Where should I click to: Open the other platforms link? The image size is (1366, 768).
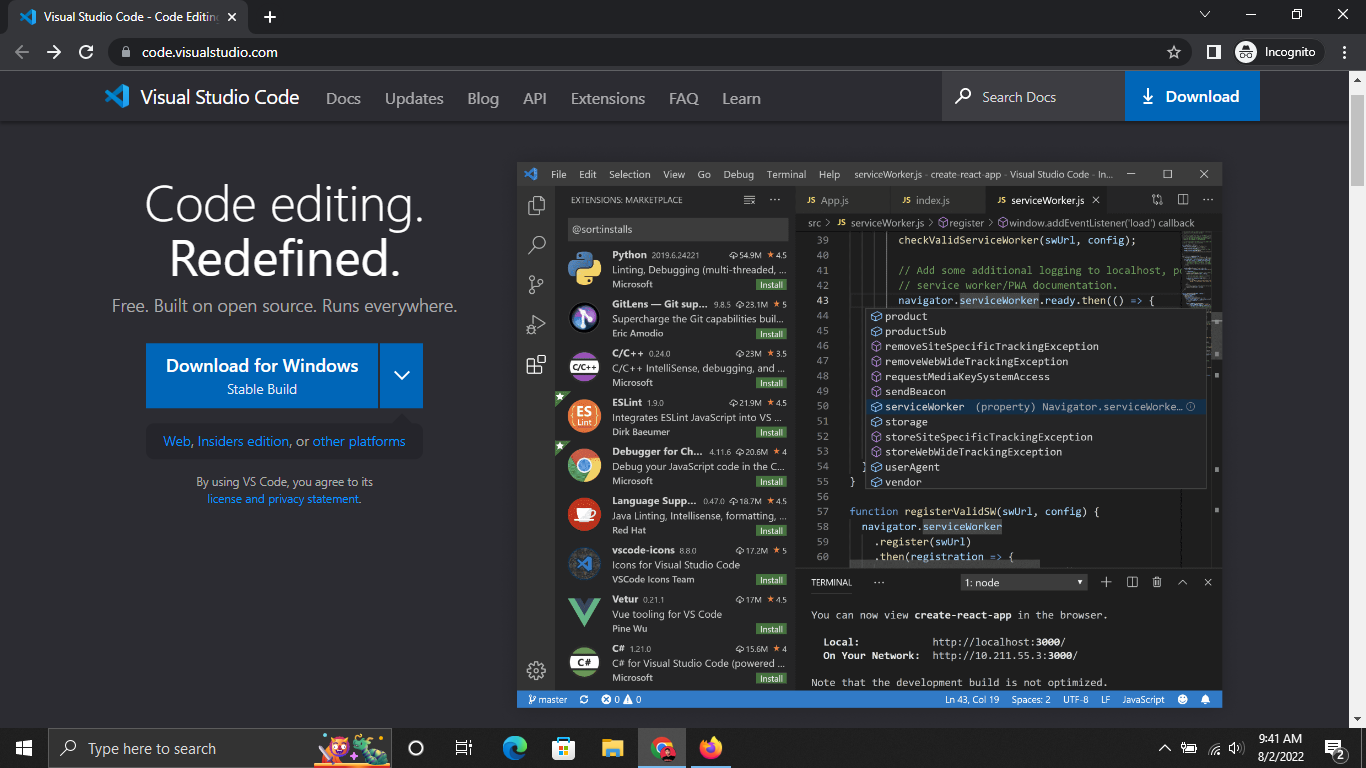click(x=359, y=441)
